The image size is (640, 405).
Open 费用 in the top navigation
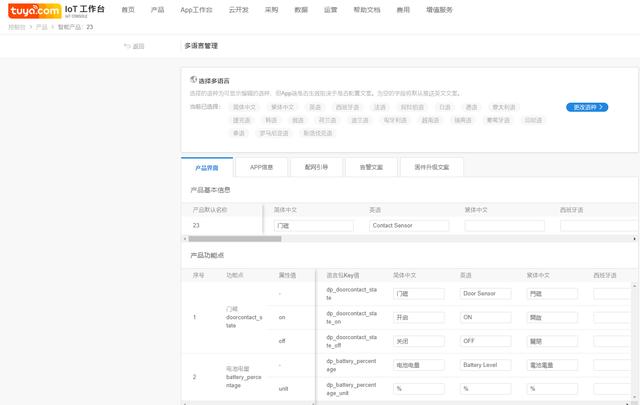tap(403, 10)
